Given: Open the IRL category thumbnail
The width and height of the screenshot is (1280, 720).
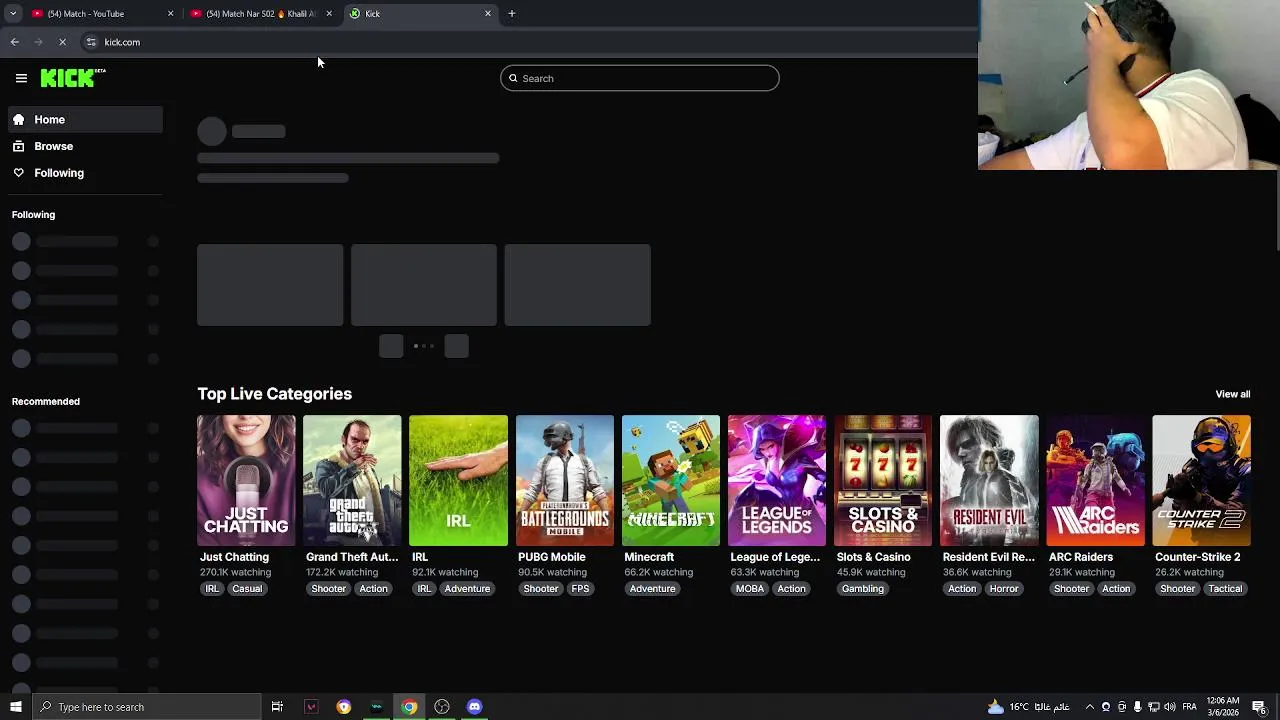Looking at the screenshot, I should (x=458, y=480).
